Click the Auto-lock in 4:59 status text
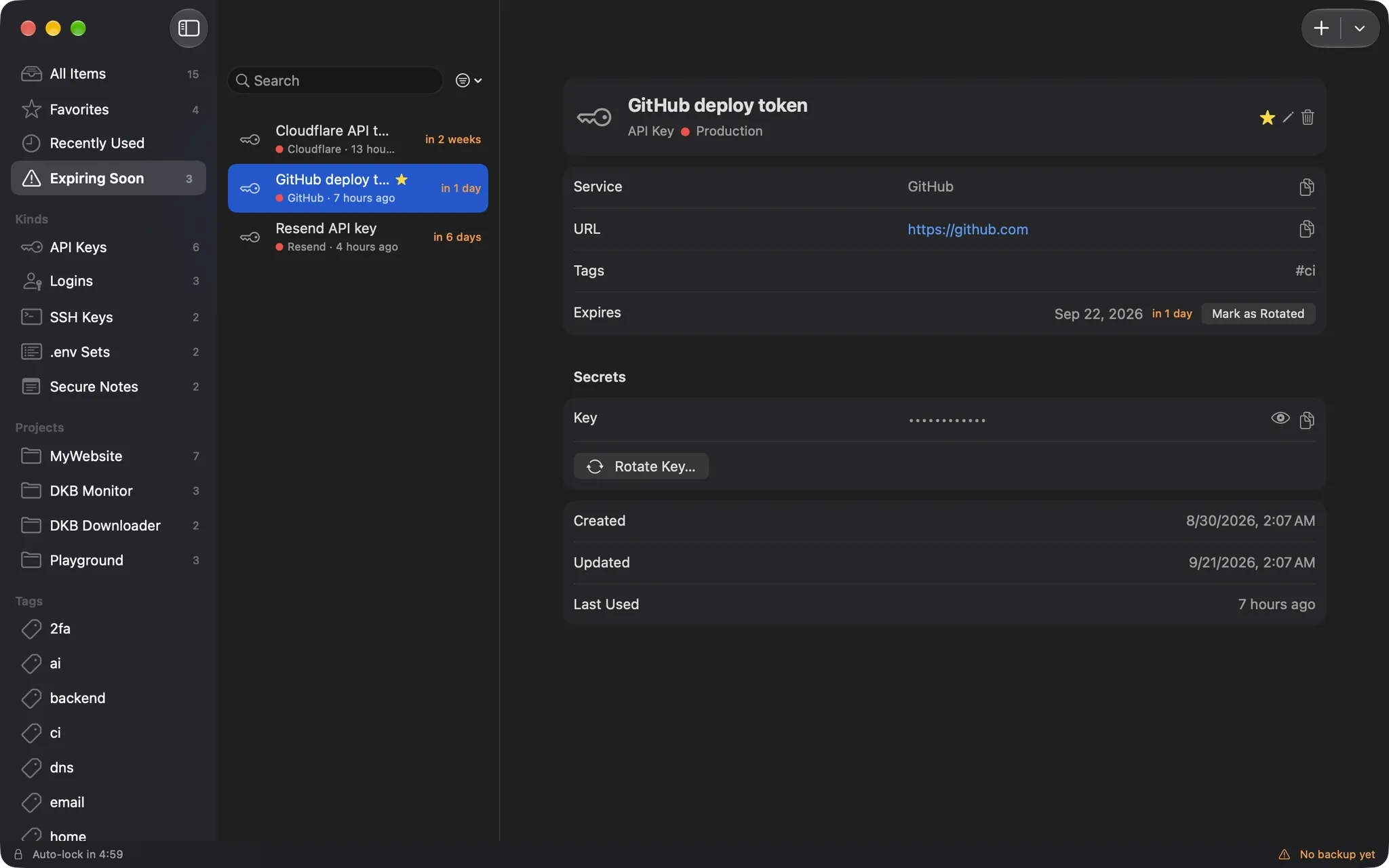Image resolution: width=1389 pixels, height=868 pixels. (78, 854)
